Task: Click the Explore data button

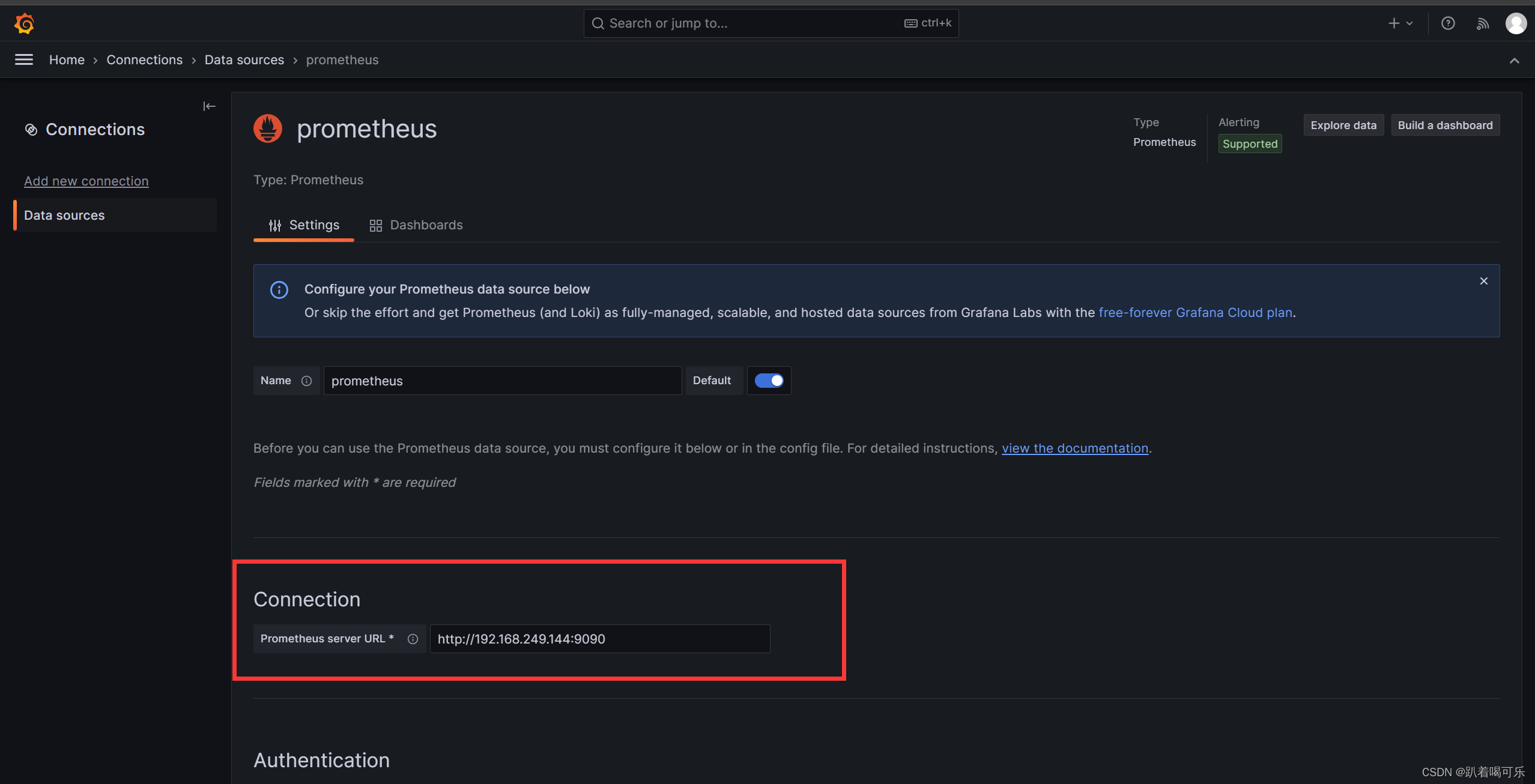Action: [x=1343, y=125]
